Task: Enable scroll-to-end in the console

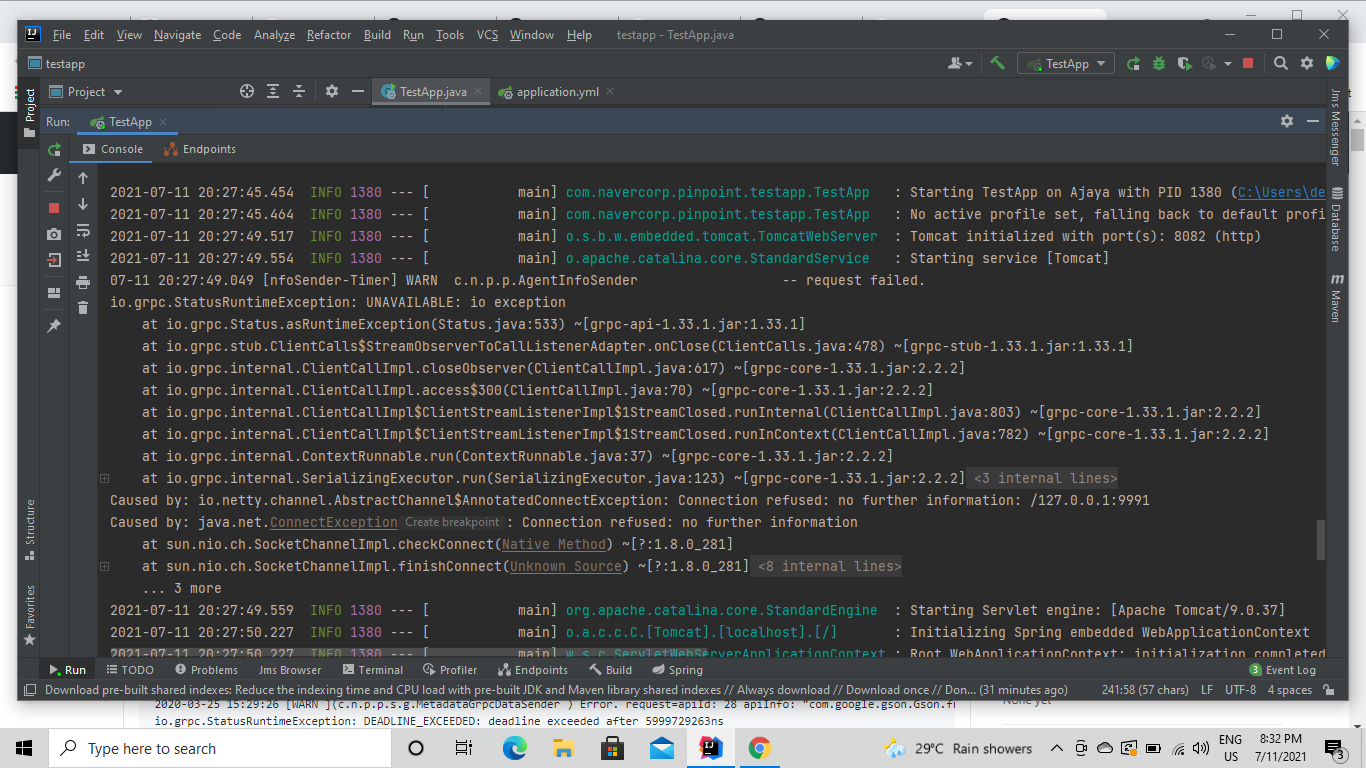Action: (84, 256)
